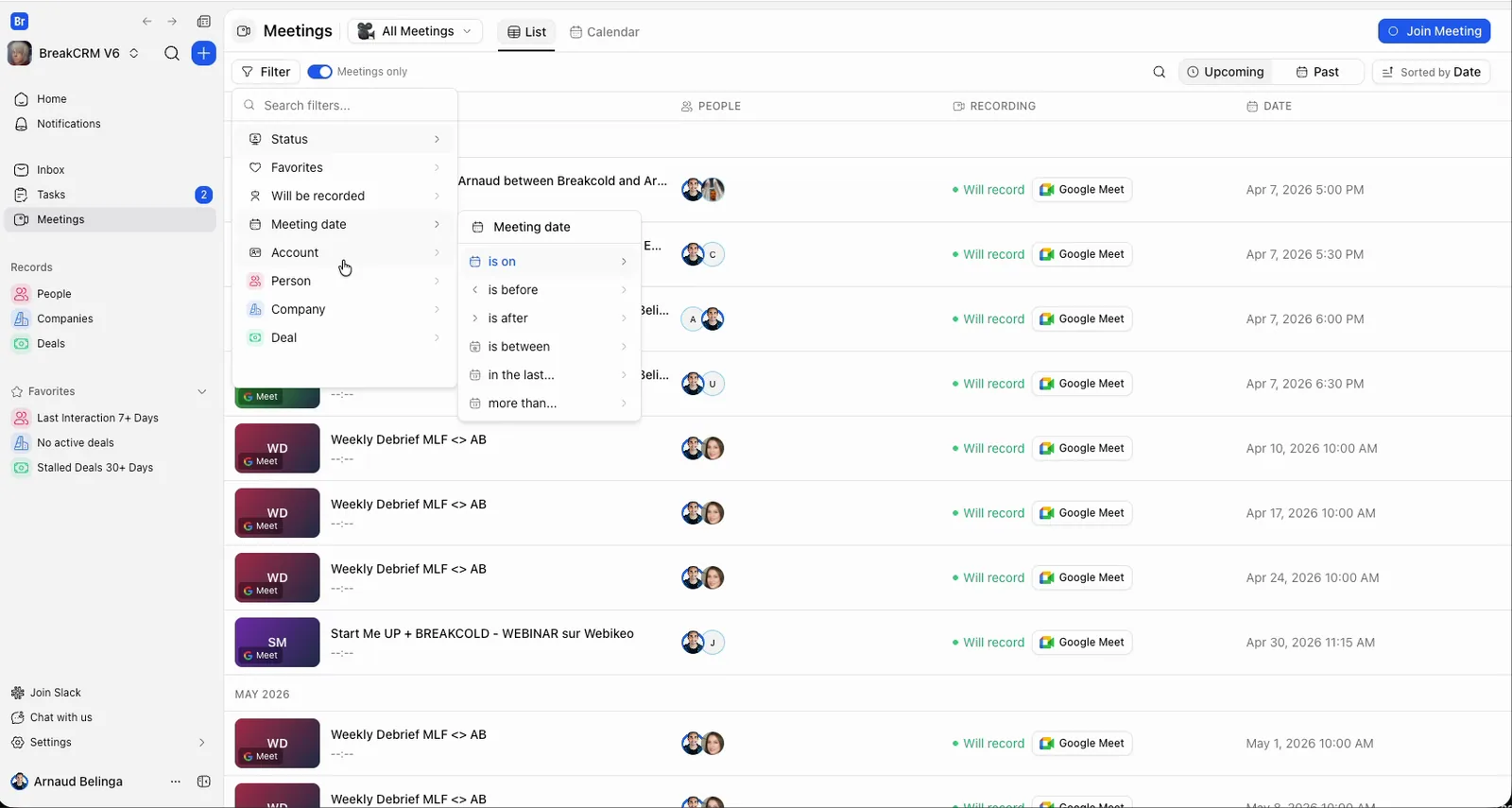
Task: Switch to Past meetings
Action: click(x=1317, y=72)
